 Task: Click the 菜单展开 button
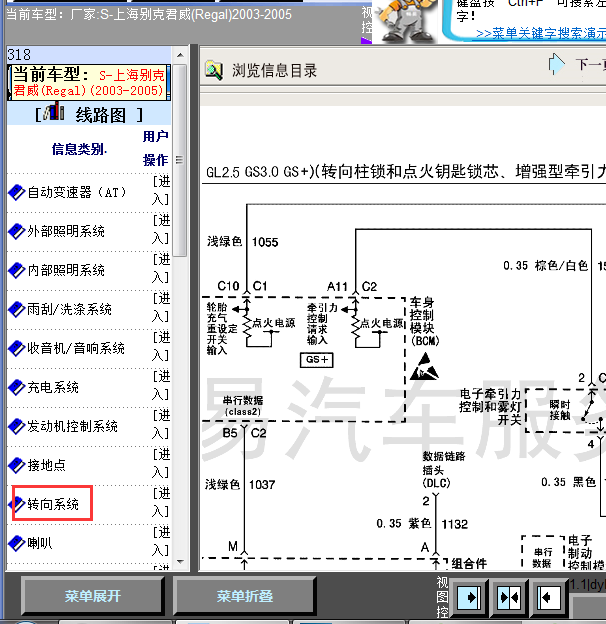[92, 596]
